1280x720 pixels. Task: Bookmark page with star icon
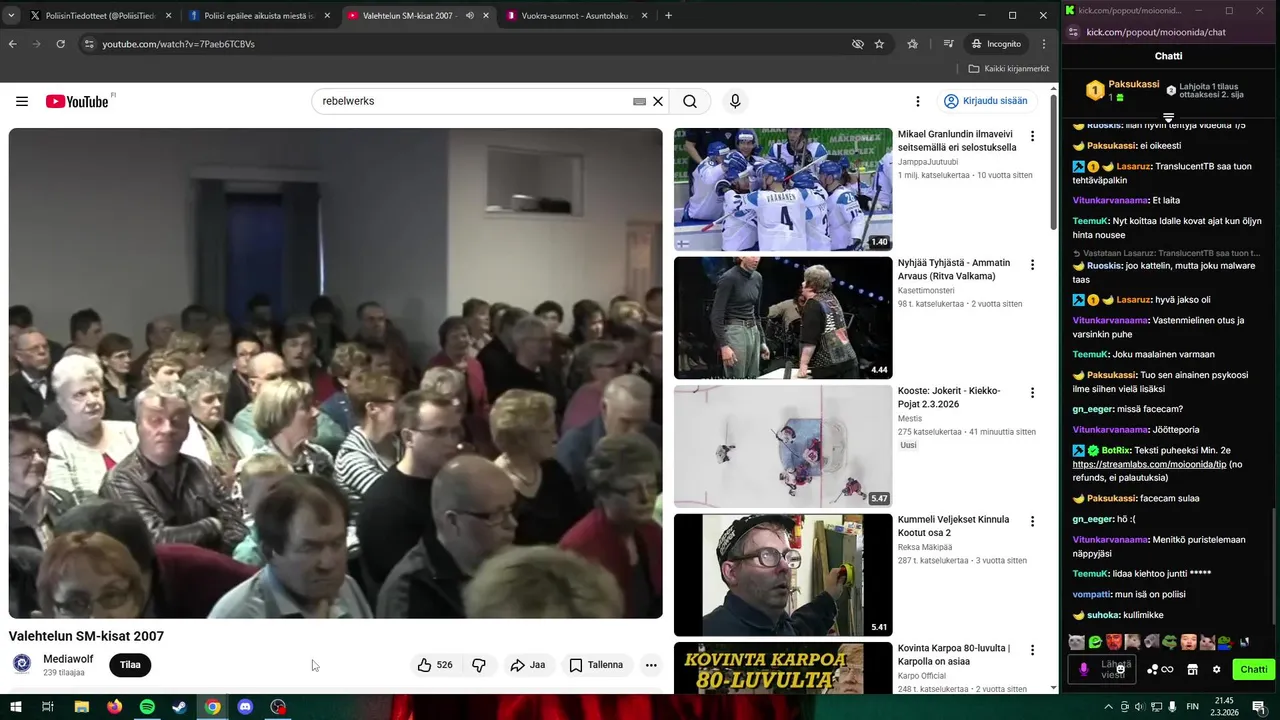pyautogui.click(x=879, y=44)
